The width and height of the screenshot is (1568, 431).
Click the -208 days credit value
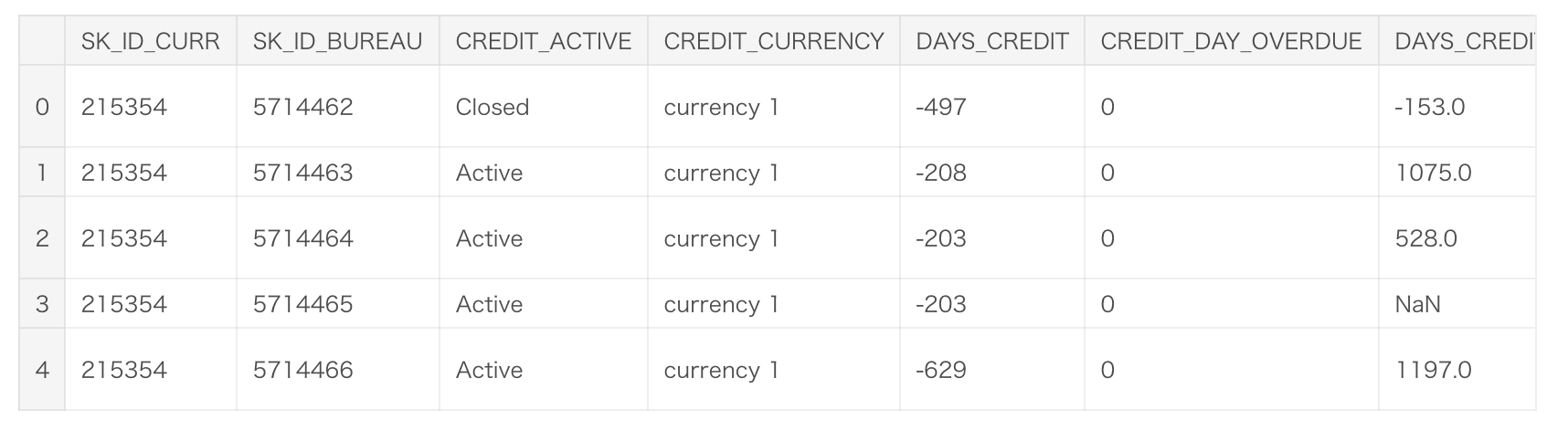940,173
